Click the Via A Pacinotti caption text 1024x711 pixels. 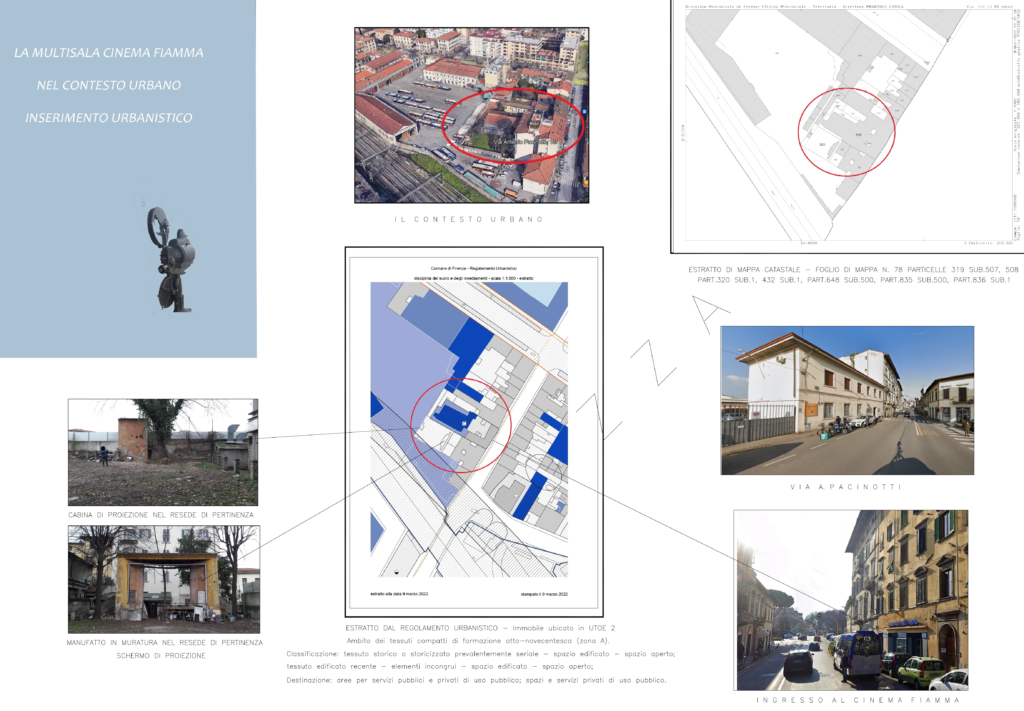845,487
